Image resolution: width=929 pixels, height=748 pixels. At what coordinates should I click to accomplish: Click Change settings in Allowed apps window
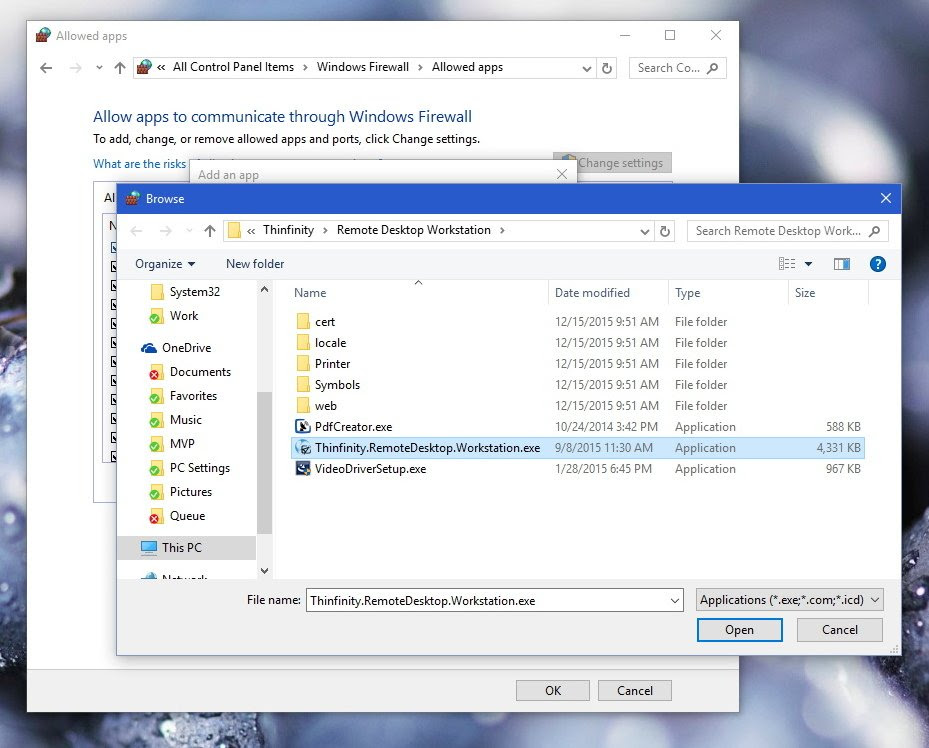612,162
